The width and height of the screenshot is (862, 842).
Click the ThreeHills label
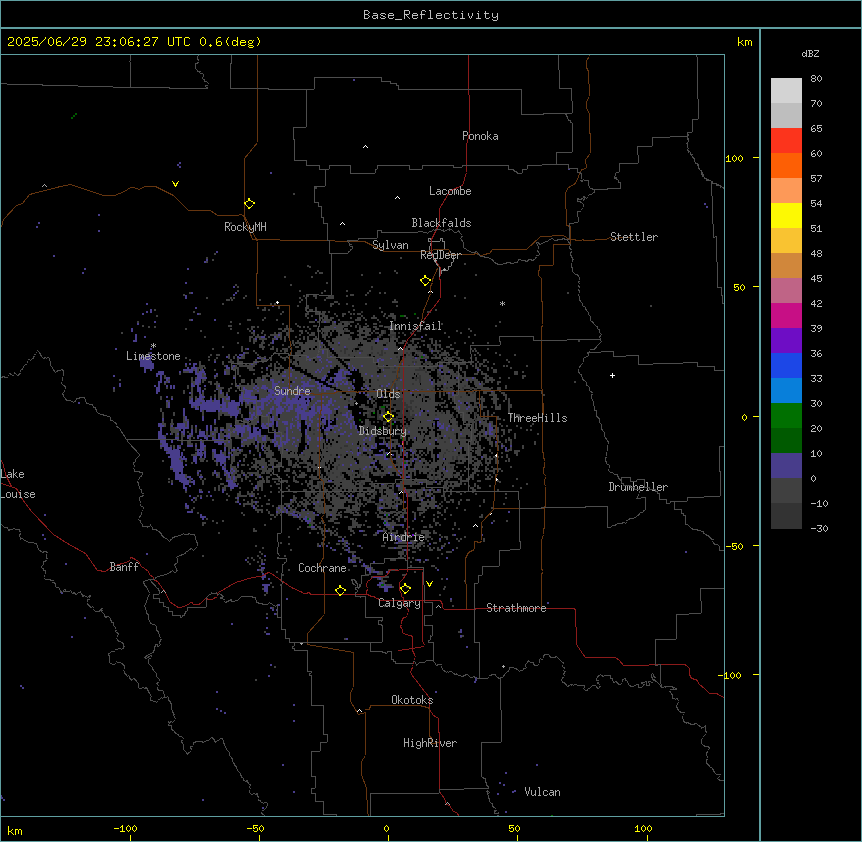(538, 418)
